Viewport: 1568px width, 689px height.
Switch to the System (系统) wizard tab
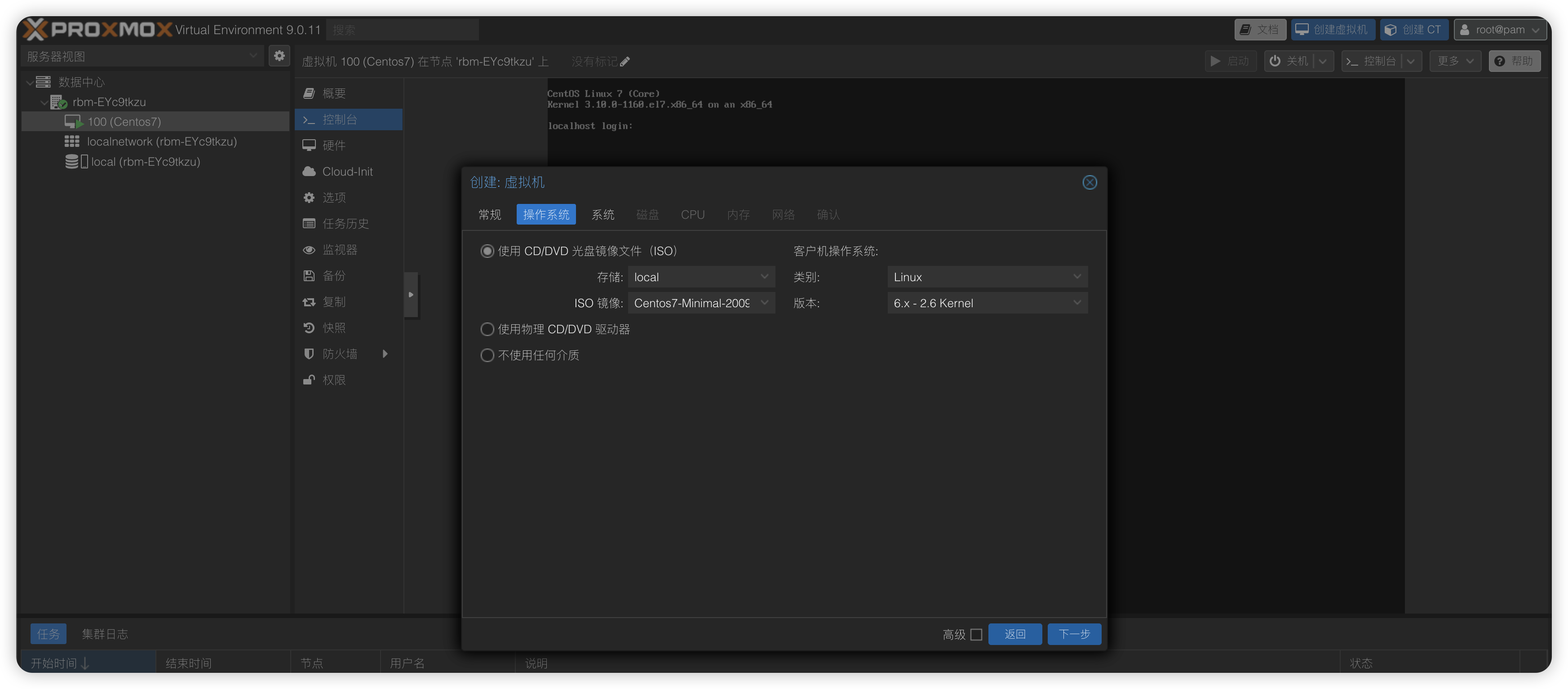[x=602, y=215]
